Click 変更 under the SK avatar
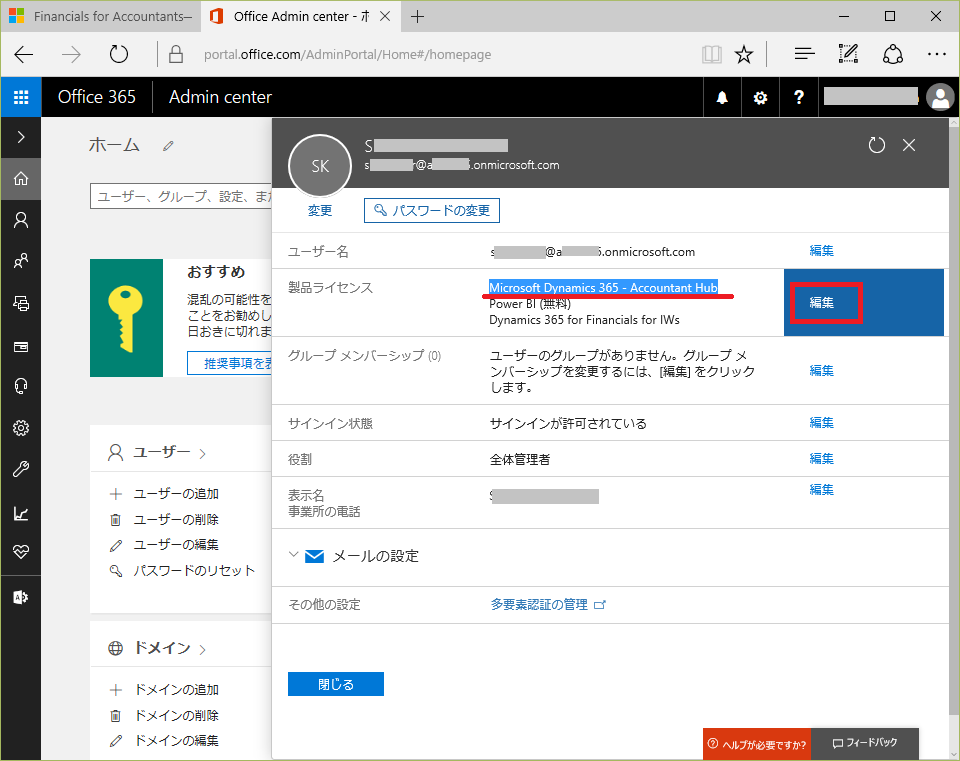The height and width of the screenshot is (761, 960). point(320,211)
